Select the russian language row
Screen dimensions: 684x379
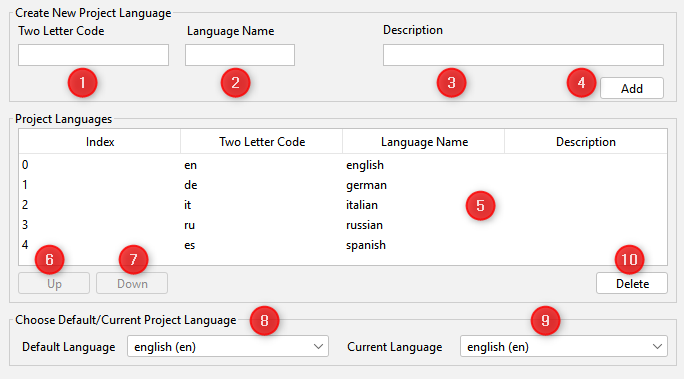tap(343, 225)
